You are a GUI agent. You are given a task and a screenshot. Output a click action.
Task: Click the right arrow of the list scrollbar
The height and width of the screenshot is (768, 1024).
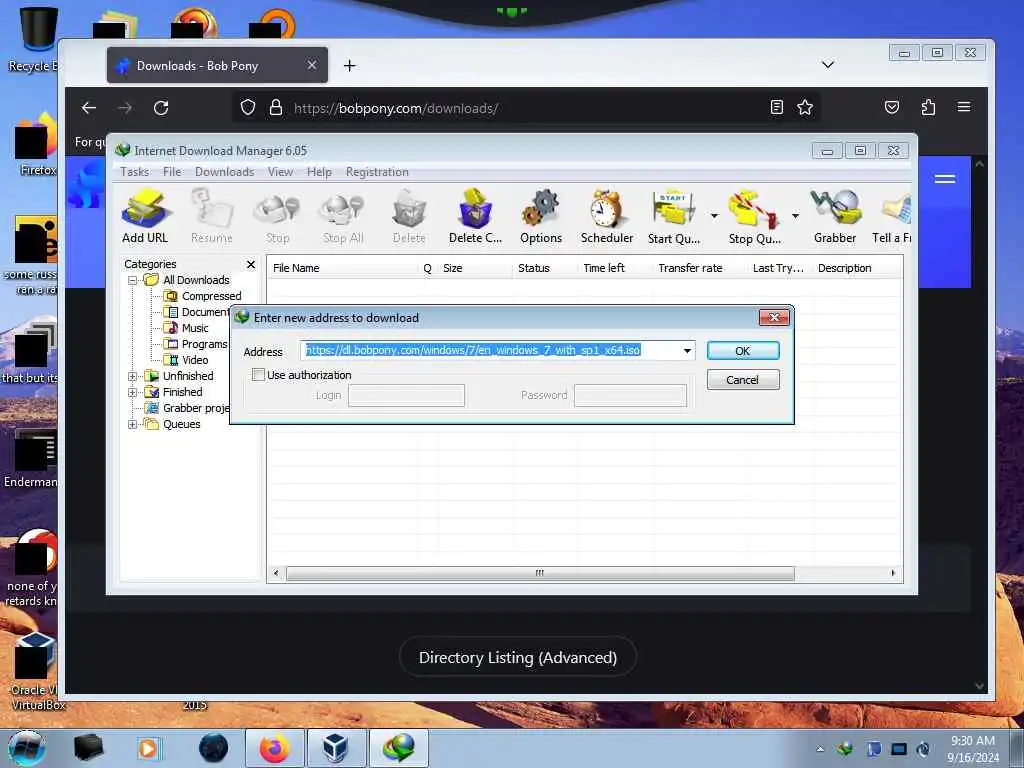(893, 573)
